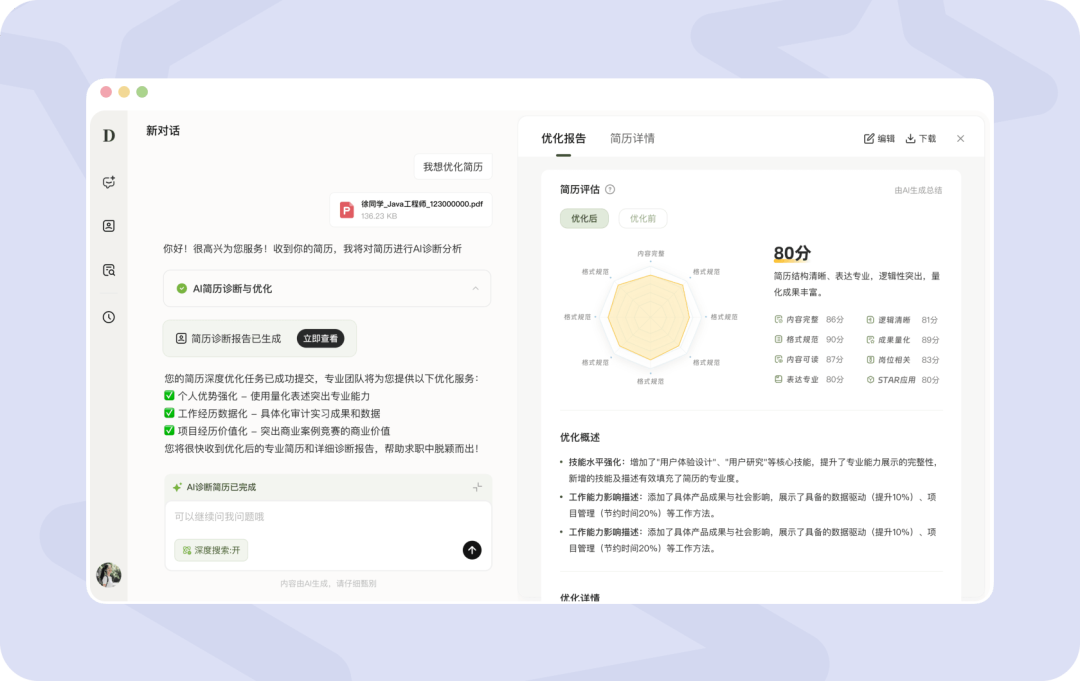The image size is (1080, 681).
Task: Collapse the AI诊断简历已完成 status bar
Action: (477, 487)
